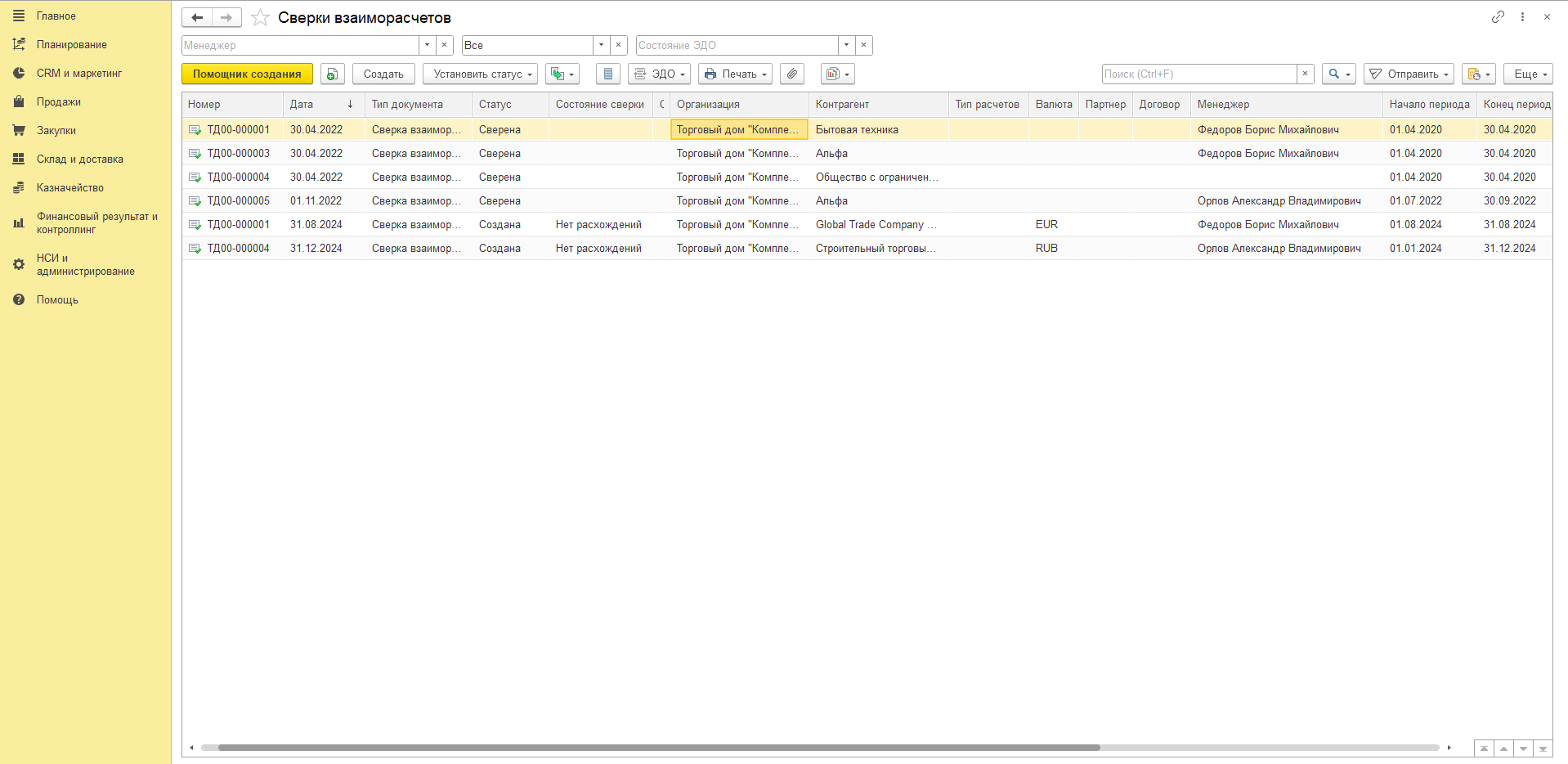
Task: Open the Еще menu
Action: pyautogui.click(x=1528, y=74)
